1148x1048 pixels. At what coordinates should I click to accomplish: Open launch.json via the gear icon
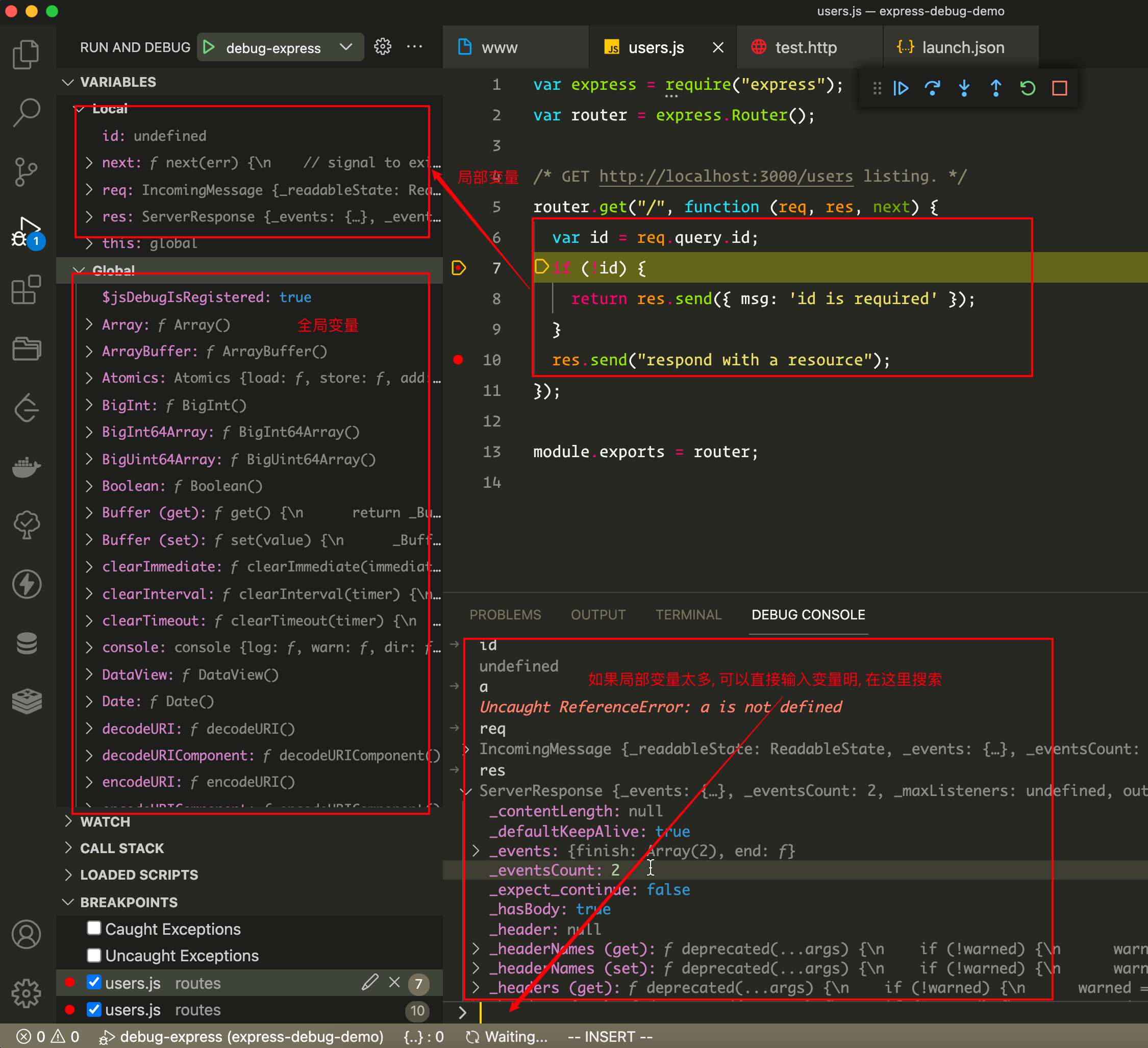[x=383, y=47]
